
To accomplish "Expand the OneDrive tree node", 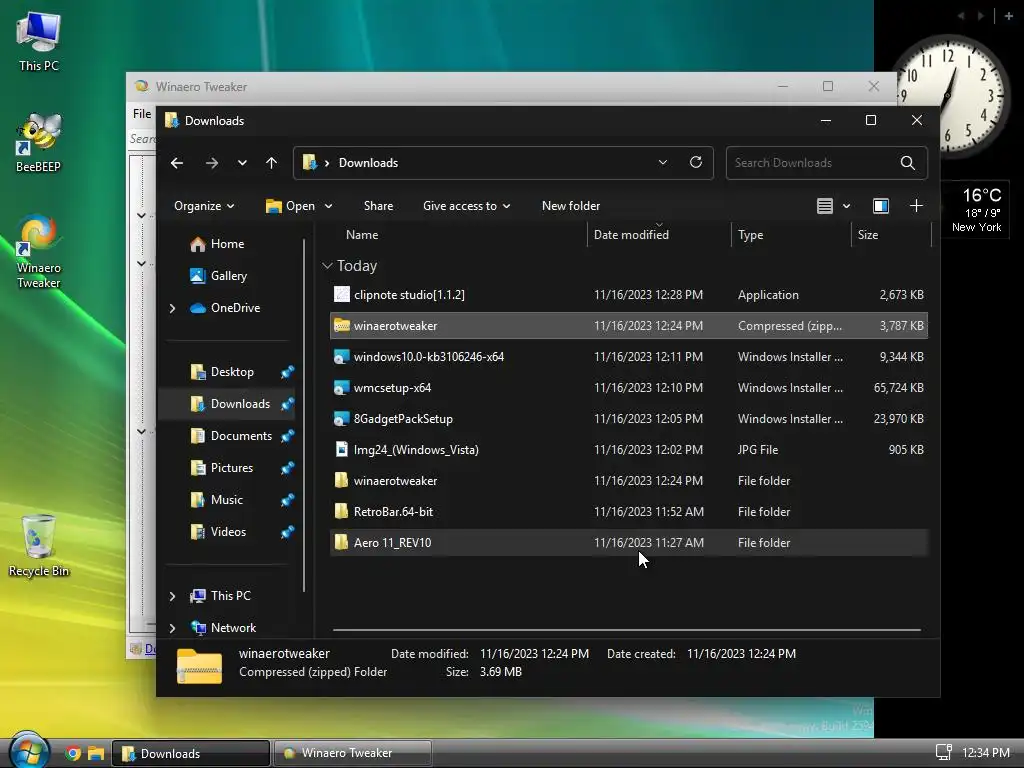I will pyautogui.click(x=172, y=308).
